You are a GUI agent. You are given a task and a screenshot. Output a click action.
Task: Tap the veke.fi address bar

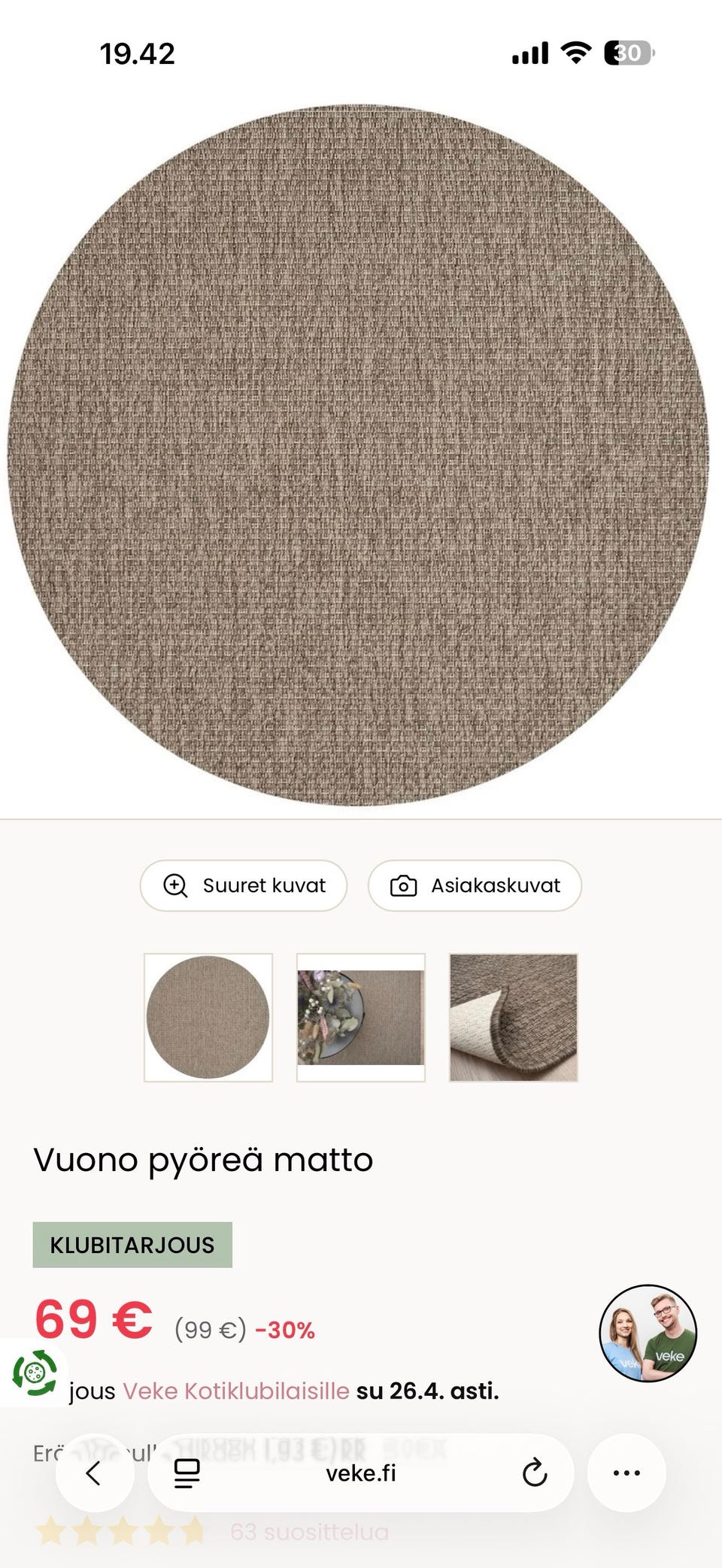pyautogui.click(x=361, y=1473)
